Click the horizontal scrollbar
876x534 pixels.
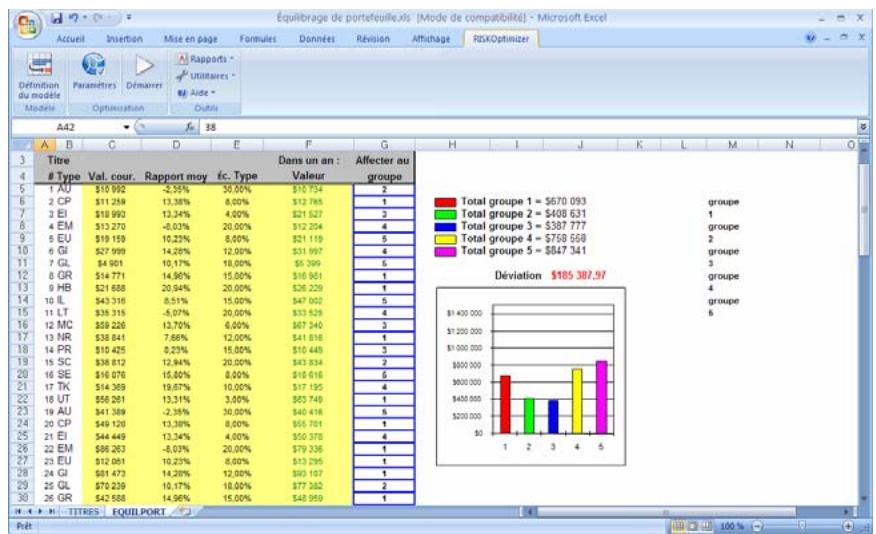click(666, 512)
